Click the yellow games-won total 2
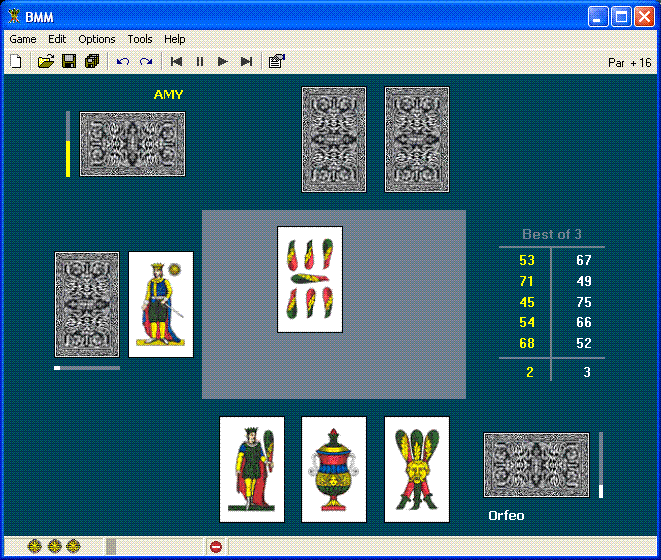The image size is (661, 560). coord(530,372)
